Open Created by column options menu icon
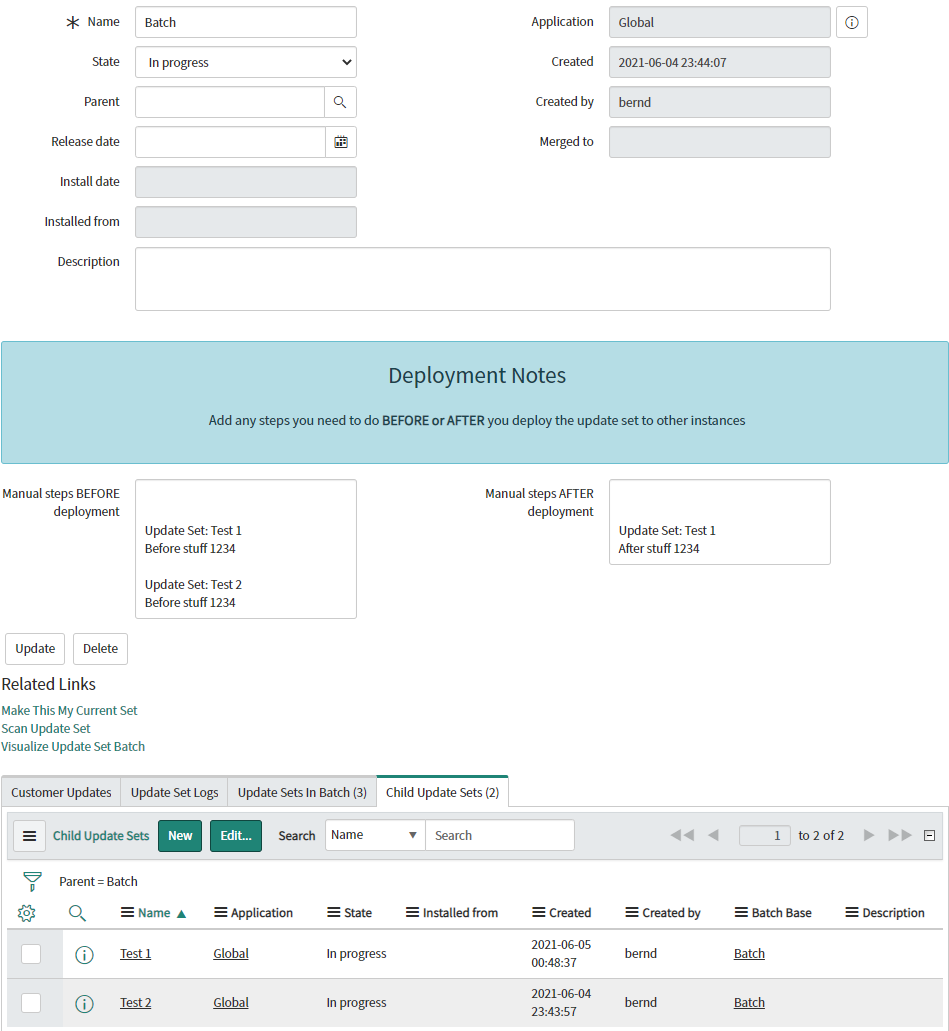The height and width of the screenshot is (1031, 949). point(632,913)
